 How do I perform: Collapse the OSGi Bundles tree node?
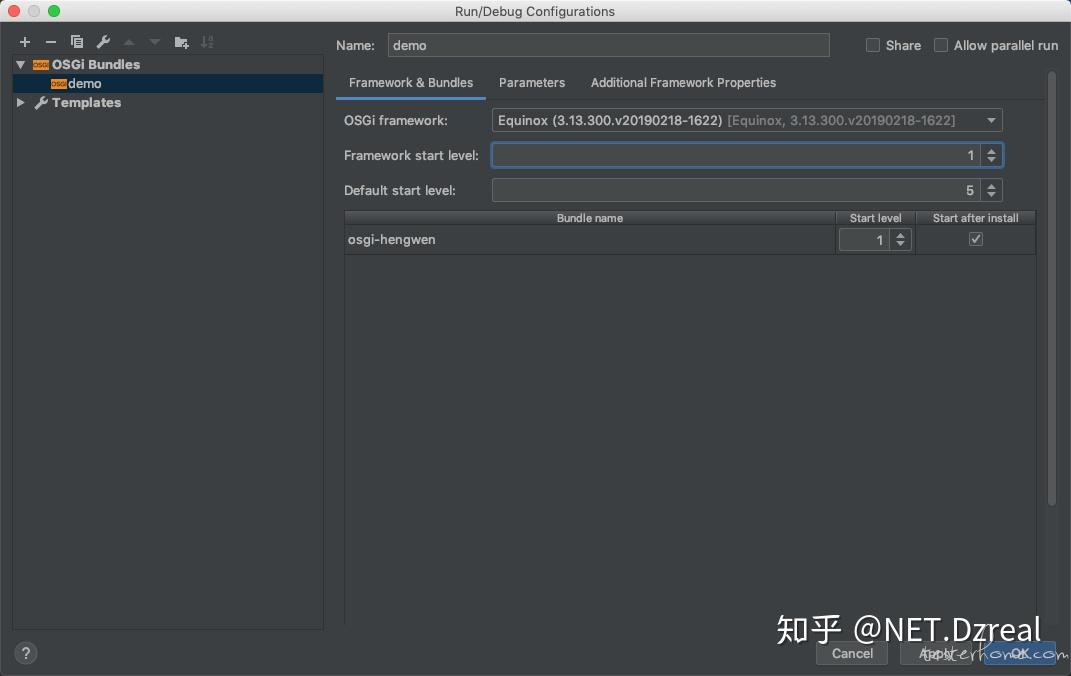click(x=20, y=63)
